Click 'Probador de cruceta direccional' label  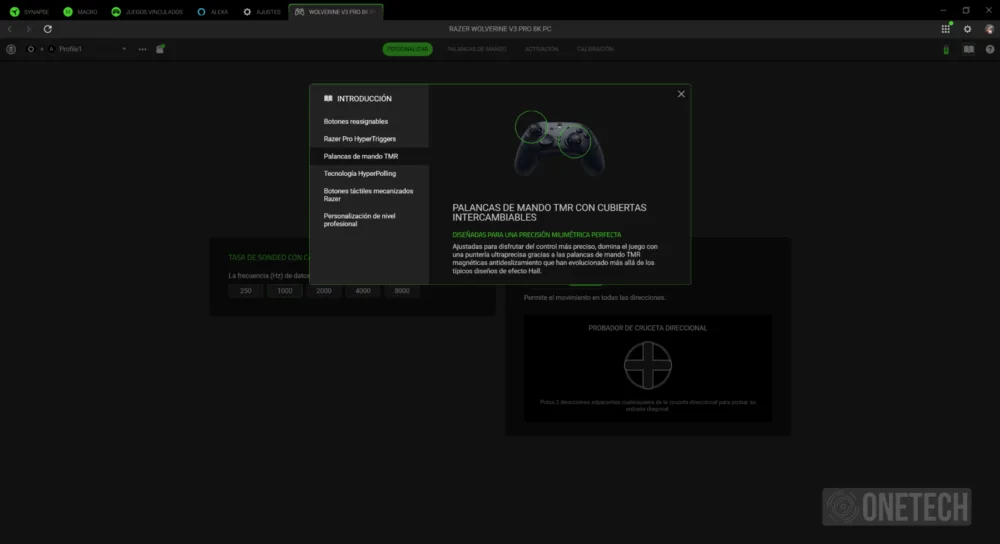pos(647,328)
